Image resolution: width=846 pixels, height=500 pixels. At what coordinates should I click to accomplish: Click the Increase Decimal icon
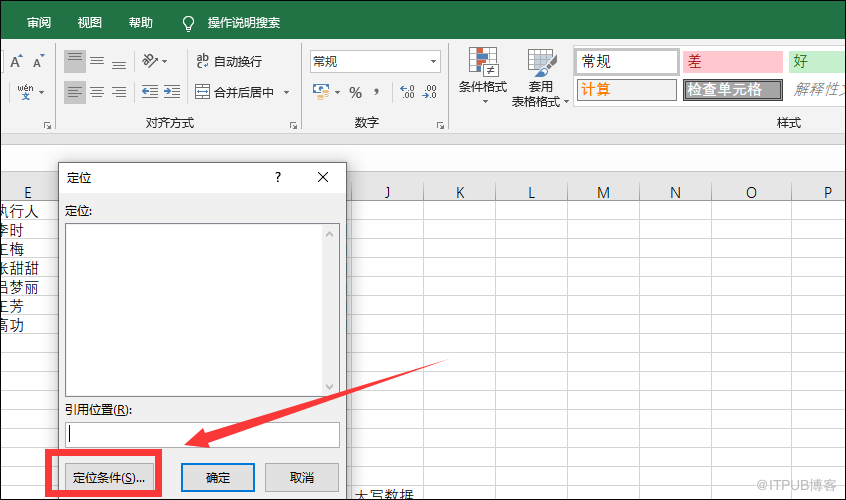407,92
